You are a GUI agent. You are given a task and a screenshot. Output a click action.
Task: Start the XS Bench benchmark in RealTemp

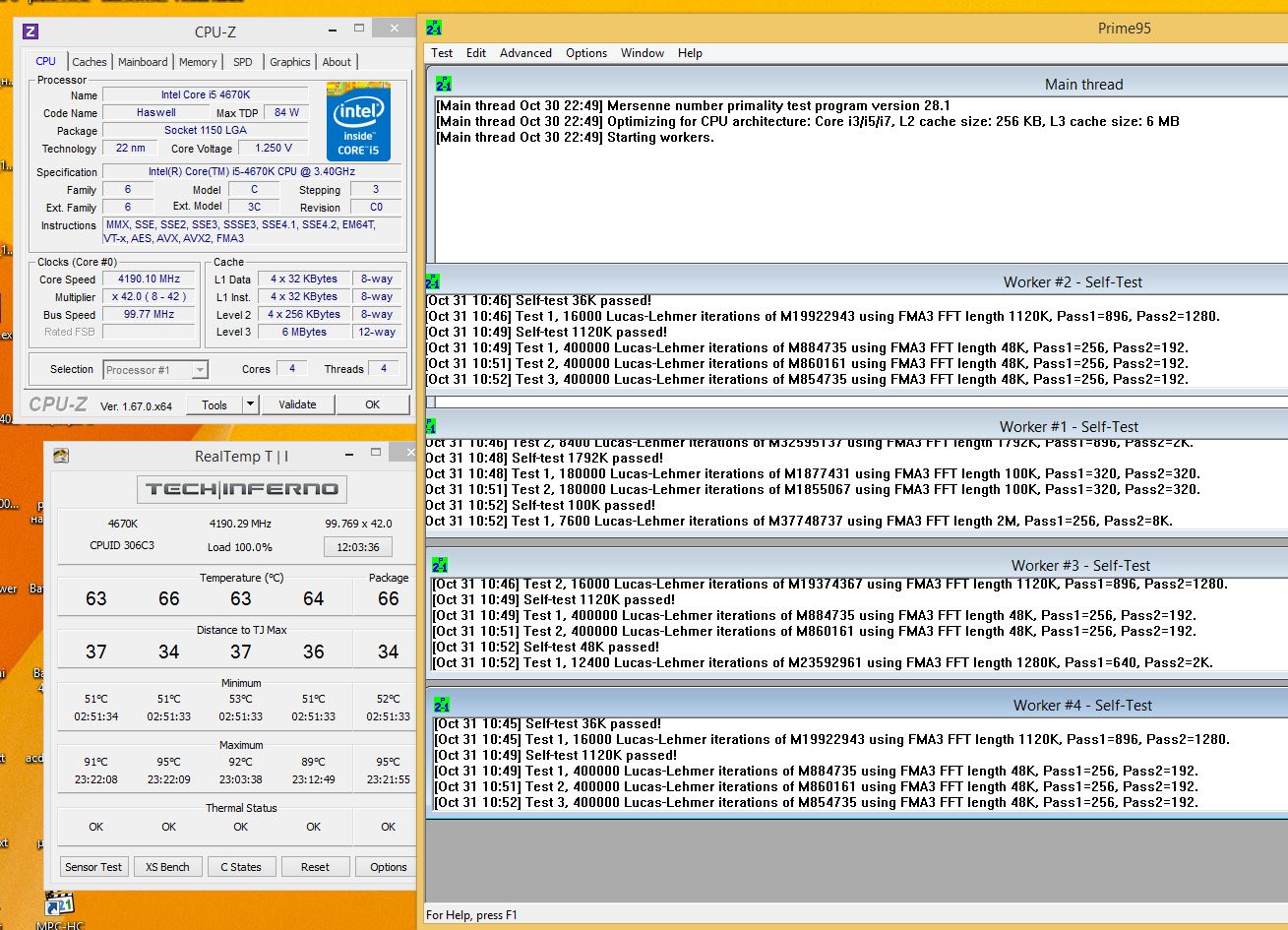167,867
